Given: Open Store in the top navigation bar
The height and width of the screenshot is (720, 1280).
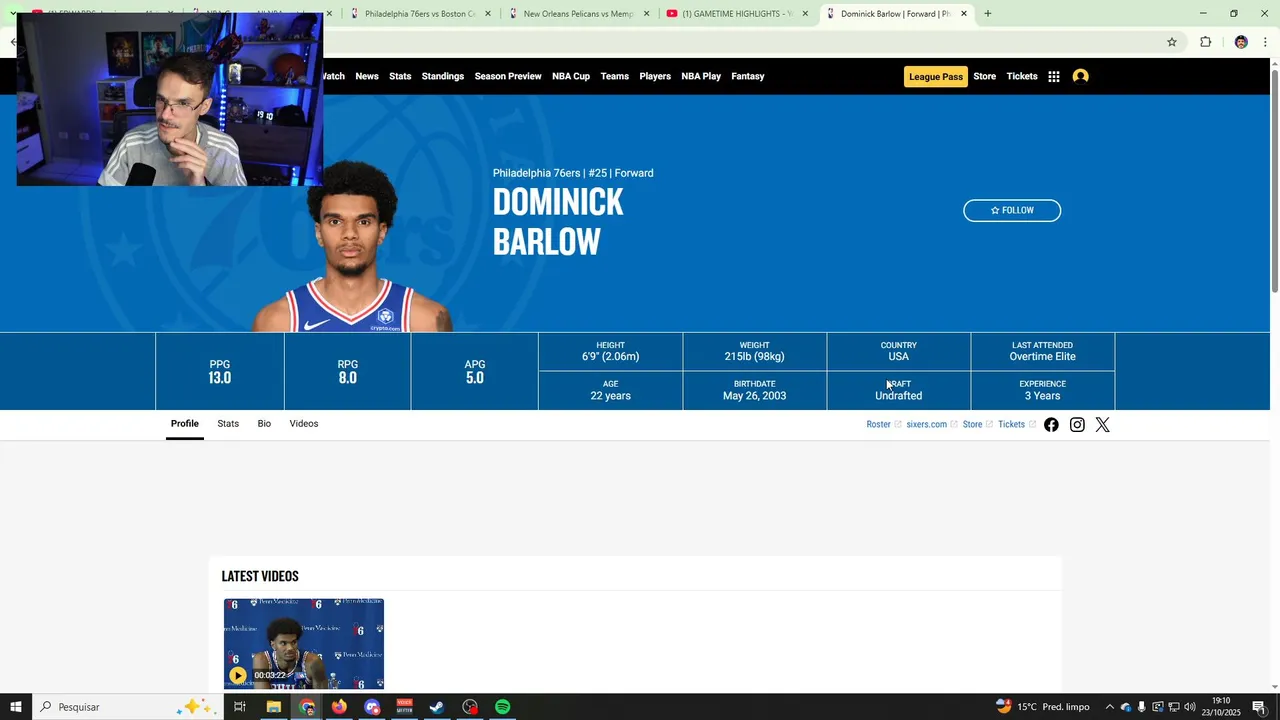Looking at the screenshot, I should 985,76.
